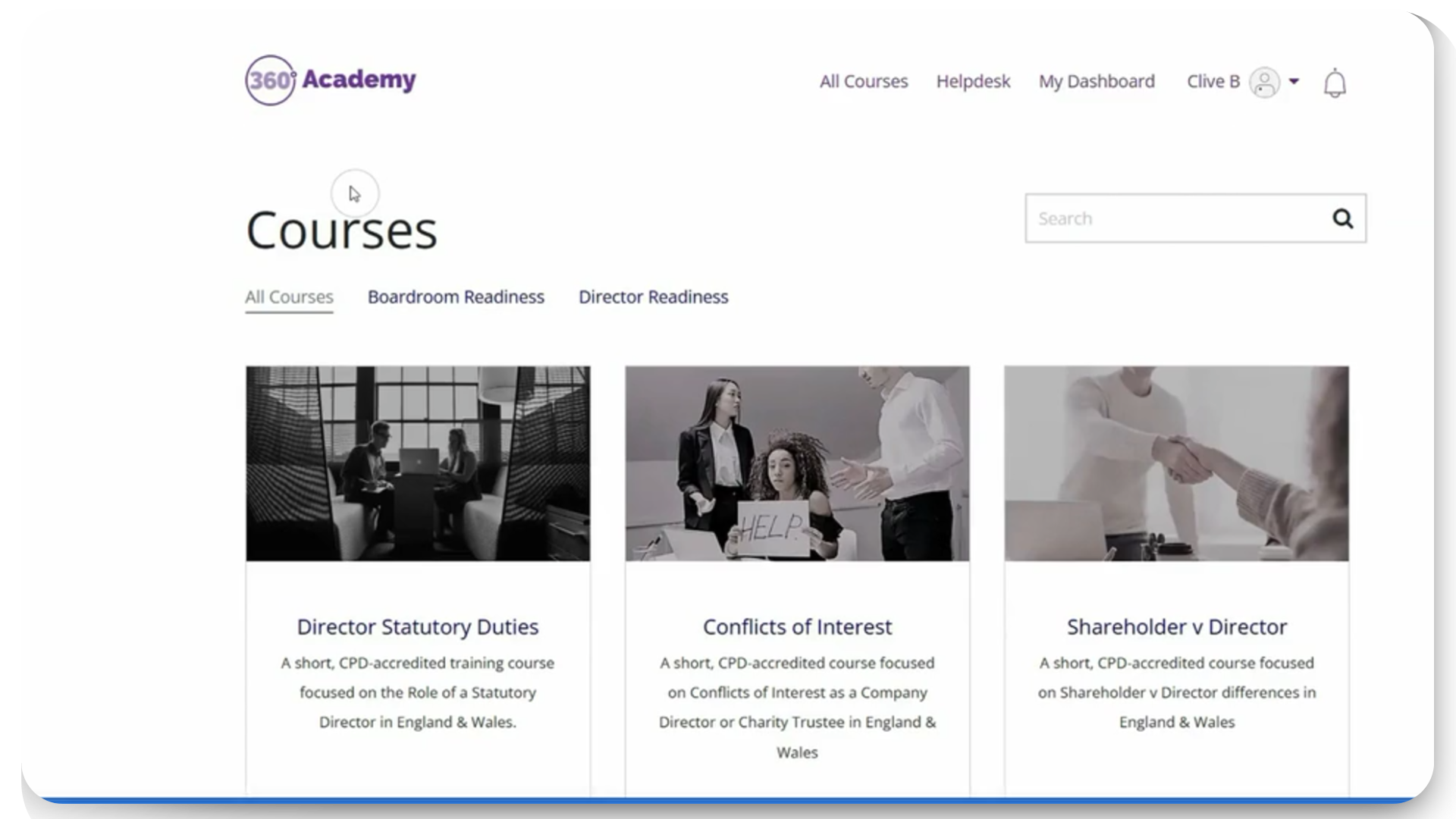Toggle the All Courses filter tab
This screenshot has height=819, width=1456.
pos(289,297)
